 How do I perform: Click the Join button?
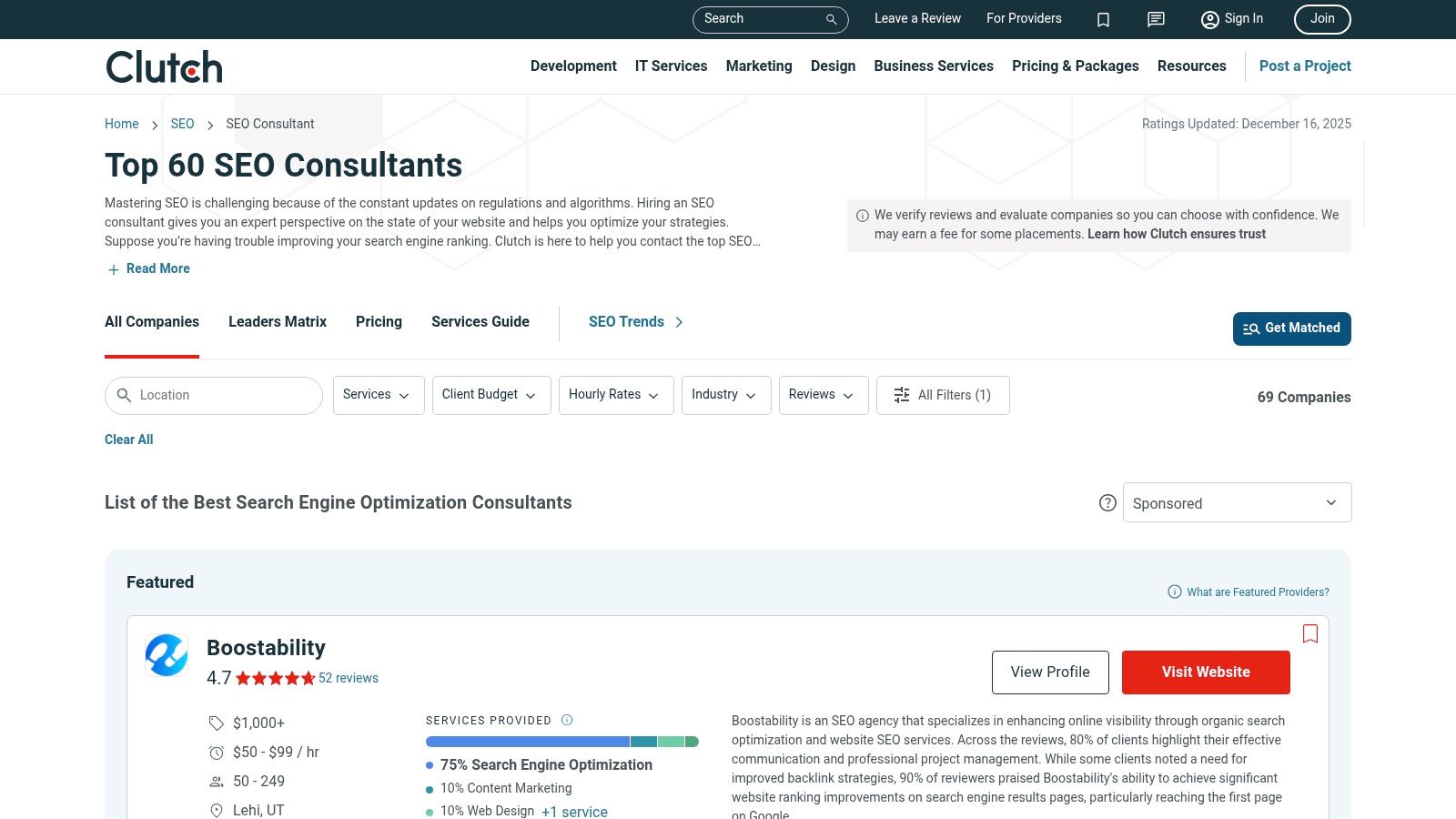click(1322, 19)
